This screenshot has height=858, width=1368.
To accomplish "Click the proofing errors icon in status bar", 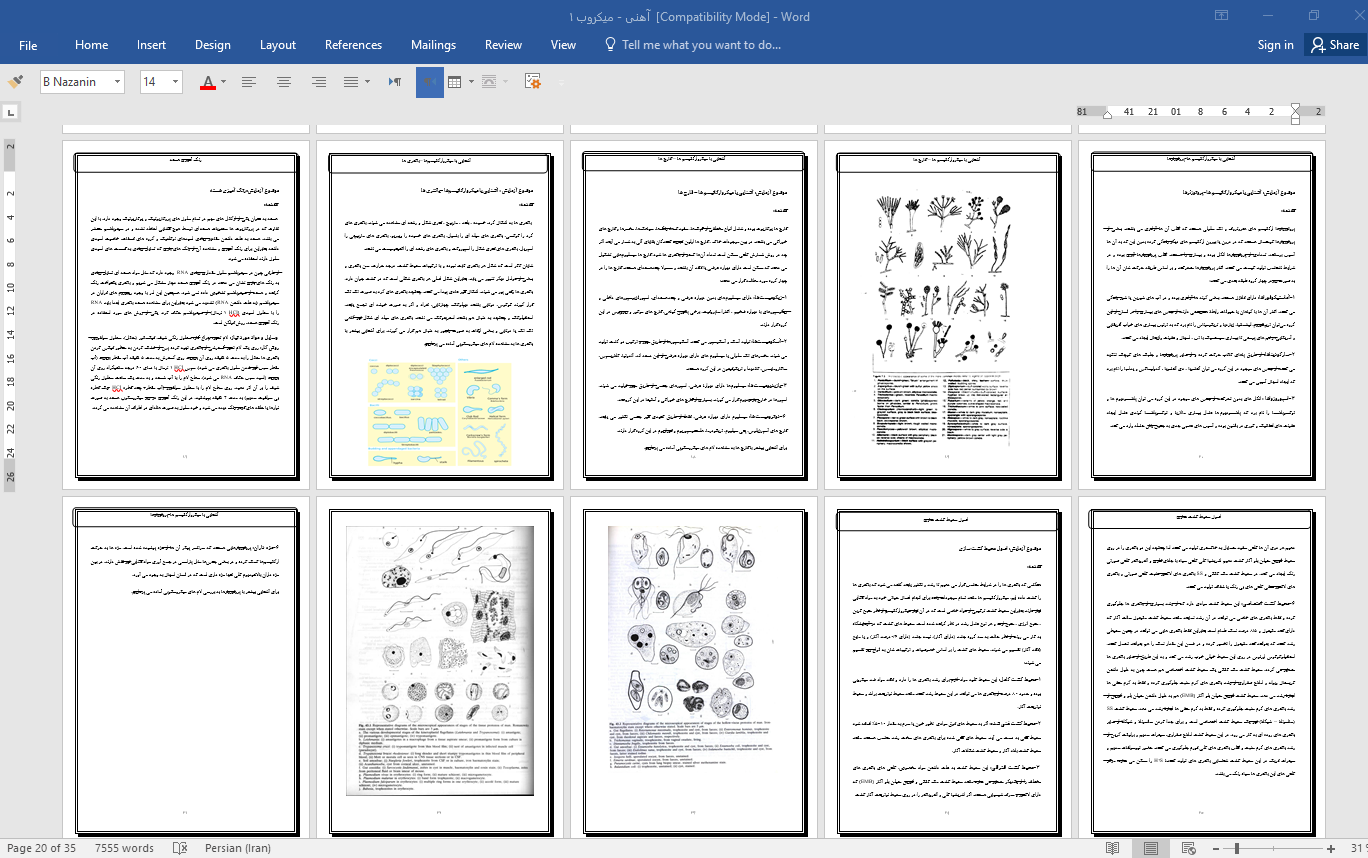I will point(182,848).
